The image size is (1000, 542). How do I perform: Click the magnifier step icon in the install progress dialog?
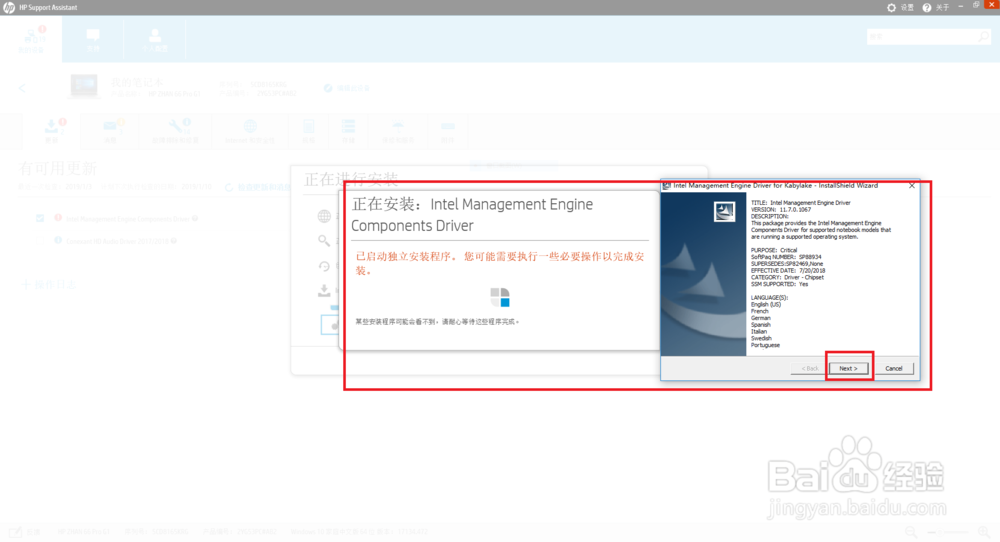325,240
